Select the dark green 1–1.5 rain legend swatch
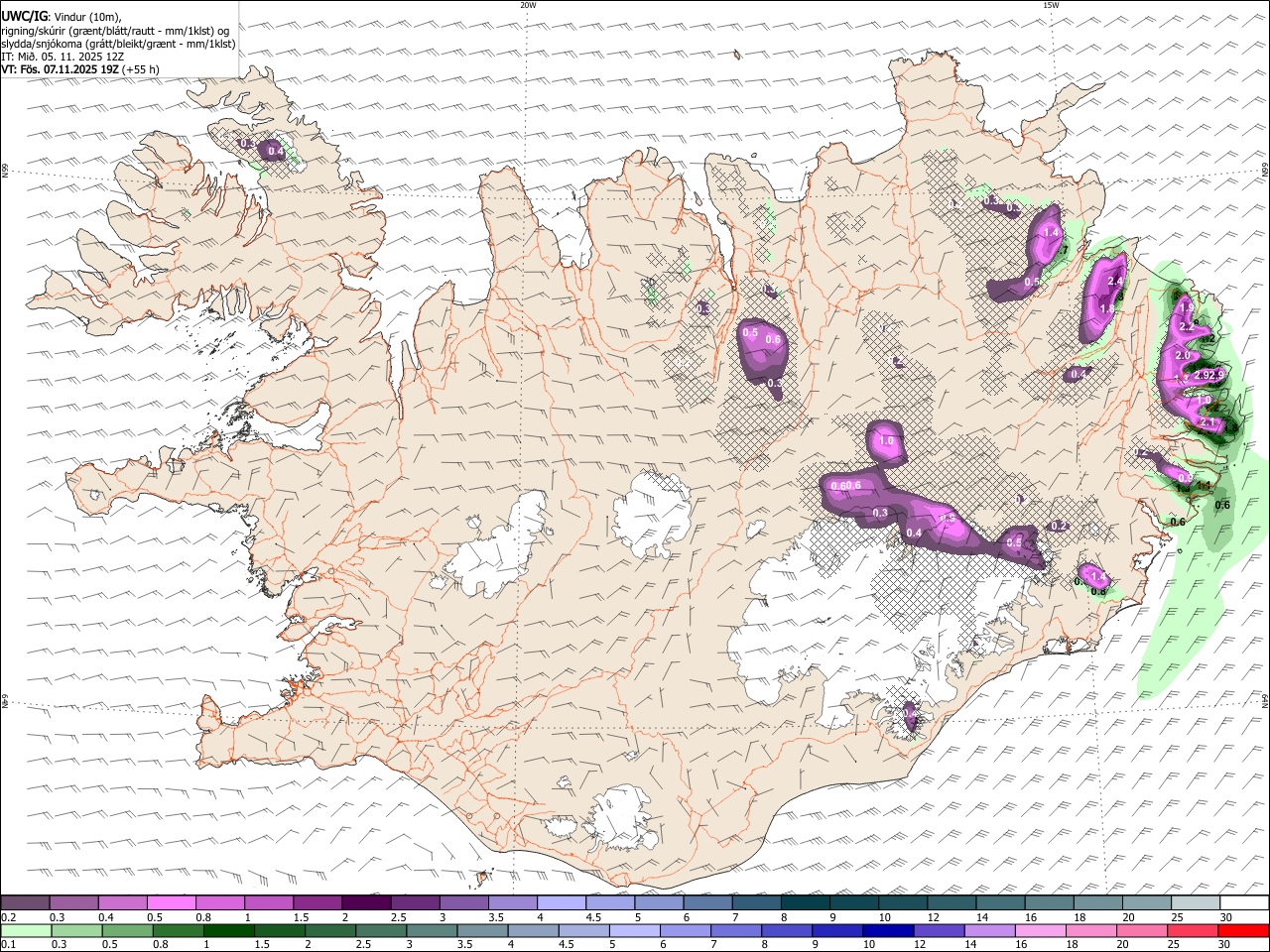 [x=229, y=930]
